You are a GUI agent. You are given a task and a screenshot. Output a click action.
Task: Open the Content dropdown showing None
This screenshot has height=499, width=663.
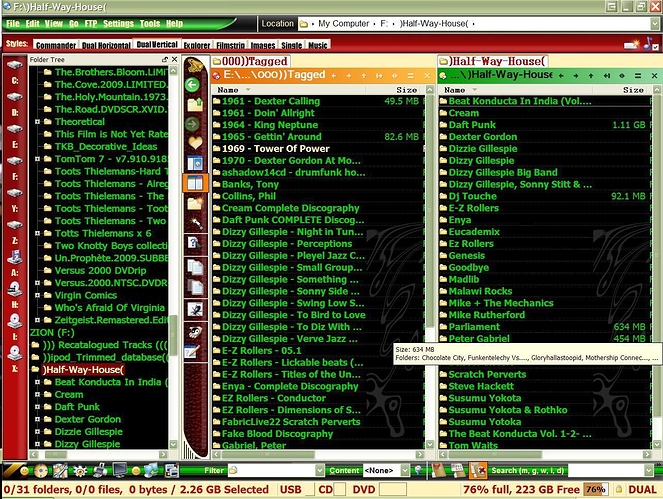coord(405,470)
